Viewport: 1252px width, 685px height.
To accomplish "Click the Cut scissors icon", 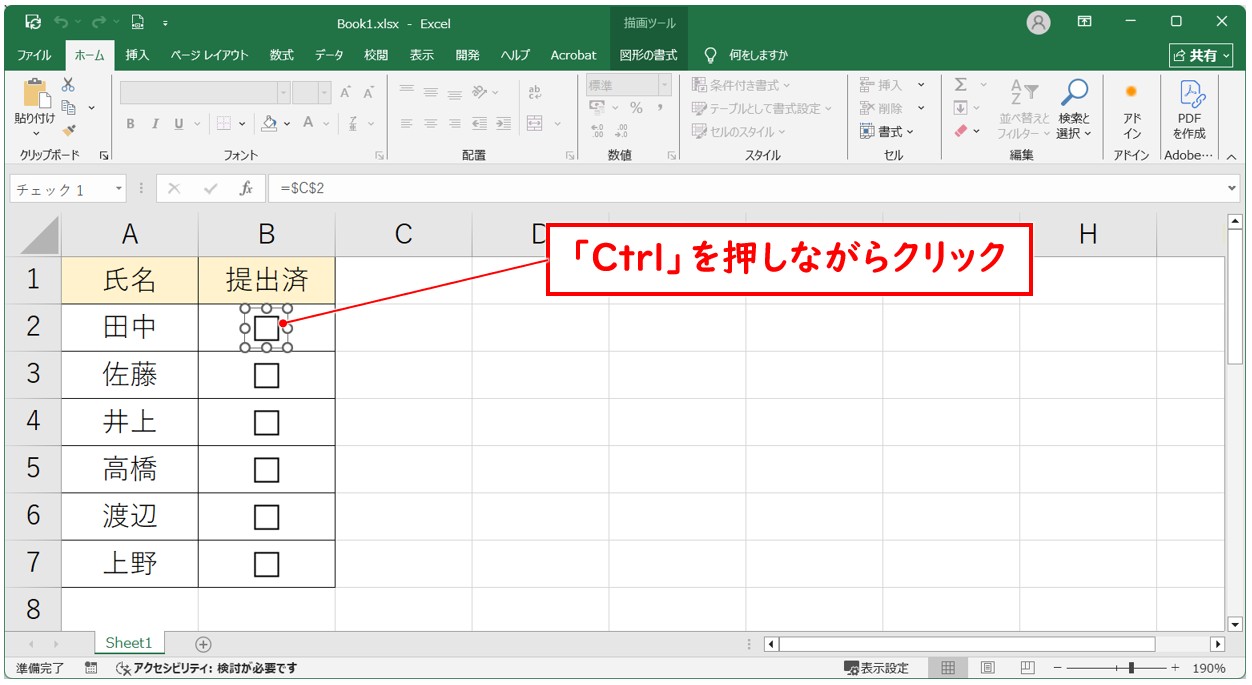I will [x=69, y=85].
